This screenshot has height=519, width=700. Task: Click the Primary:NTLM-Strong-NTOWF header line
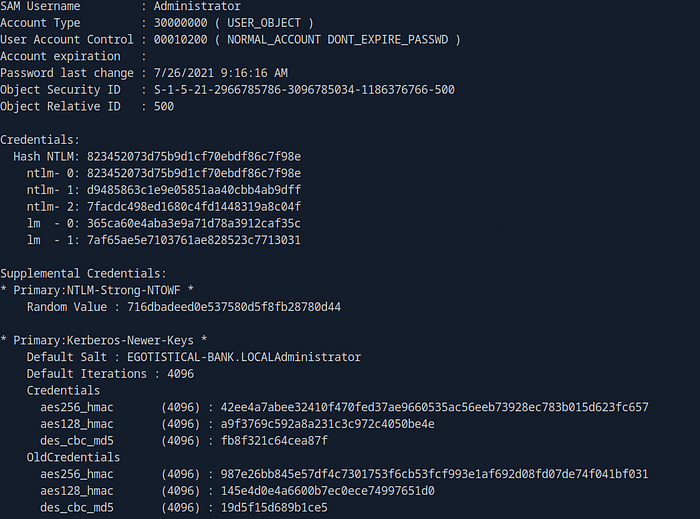(x=97, y=290)
